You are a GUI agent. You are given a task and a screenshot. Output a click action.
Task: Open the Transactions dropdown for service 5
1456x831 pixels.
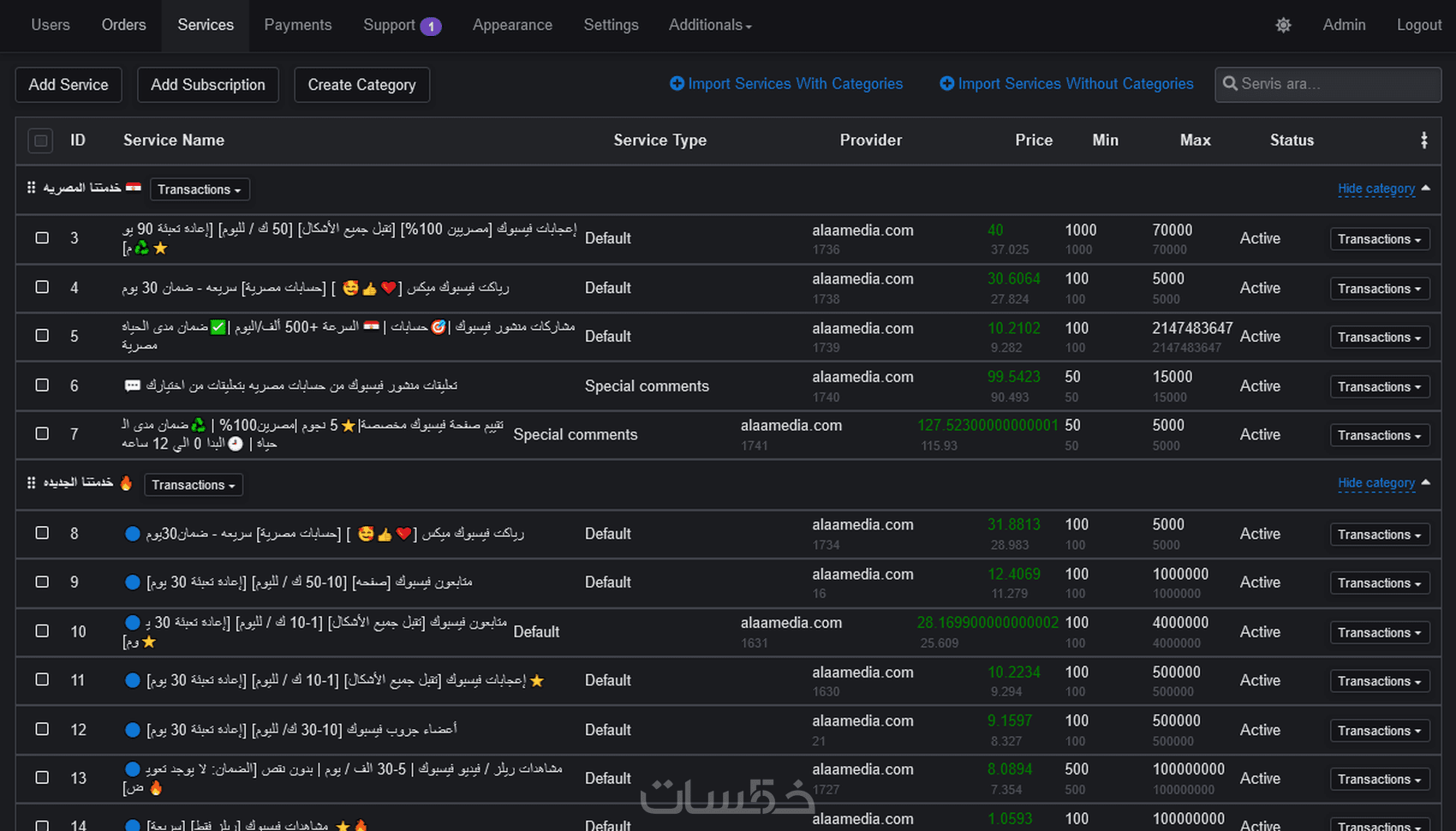coord(1380,338)
